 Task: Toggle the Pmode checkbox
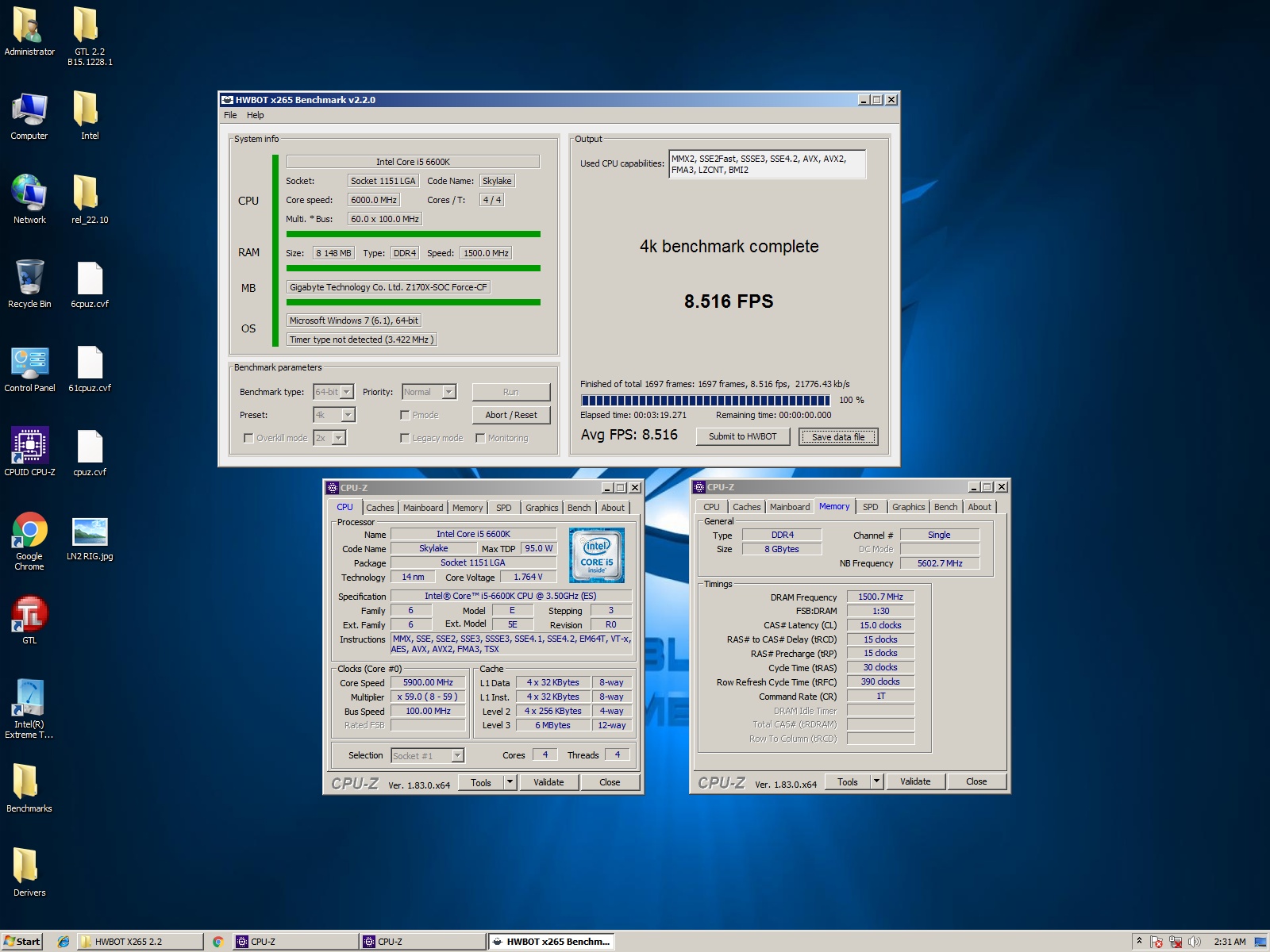(x=405, y=415)
